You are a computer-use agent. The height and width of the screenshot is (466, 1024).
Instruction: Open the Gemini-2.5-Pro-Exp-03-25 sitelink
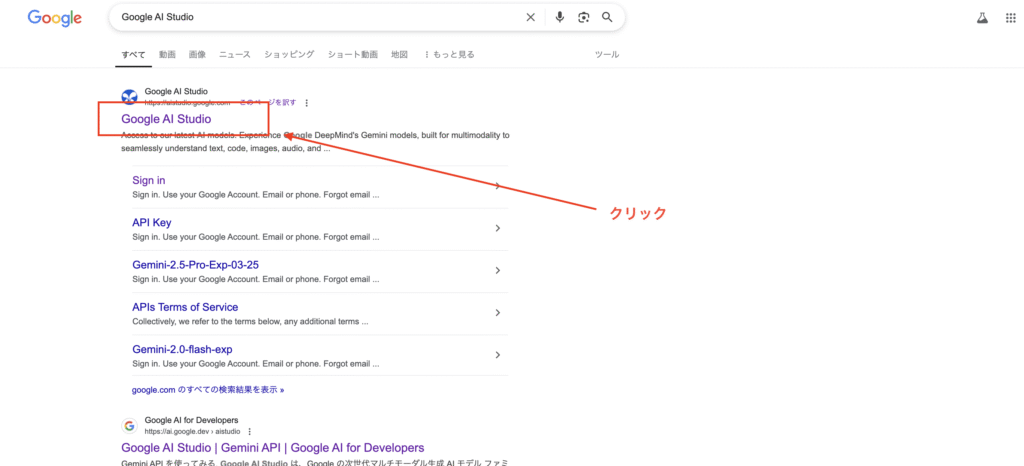196,264
